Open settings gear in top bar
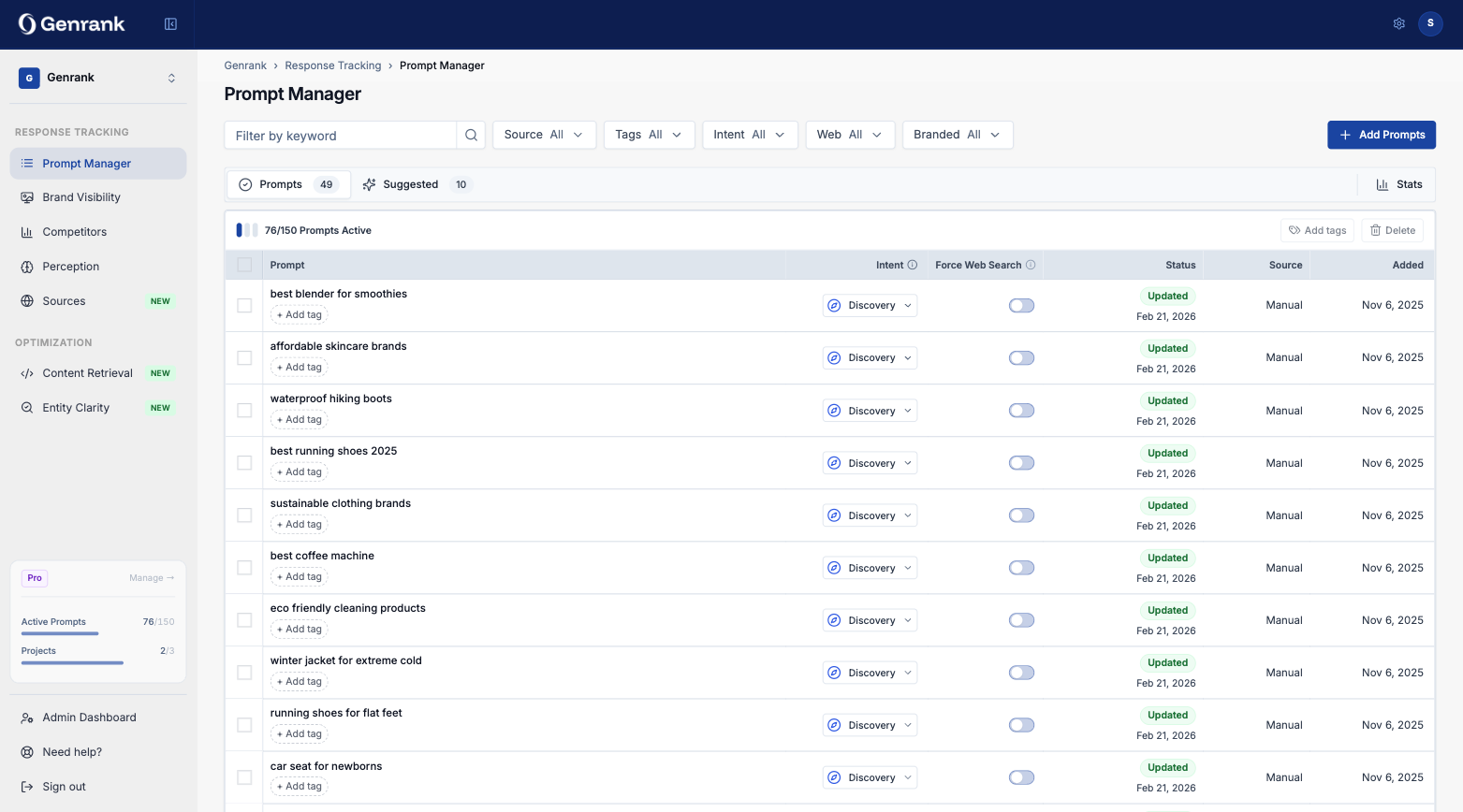 coord(1398,24)
